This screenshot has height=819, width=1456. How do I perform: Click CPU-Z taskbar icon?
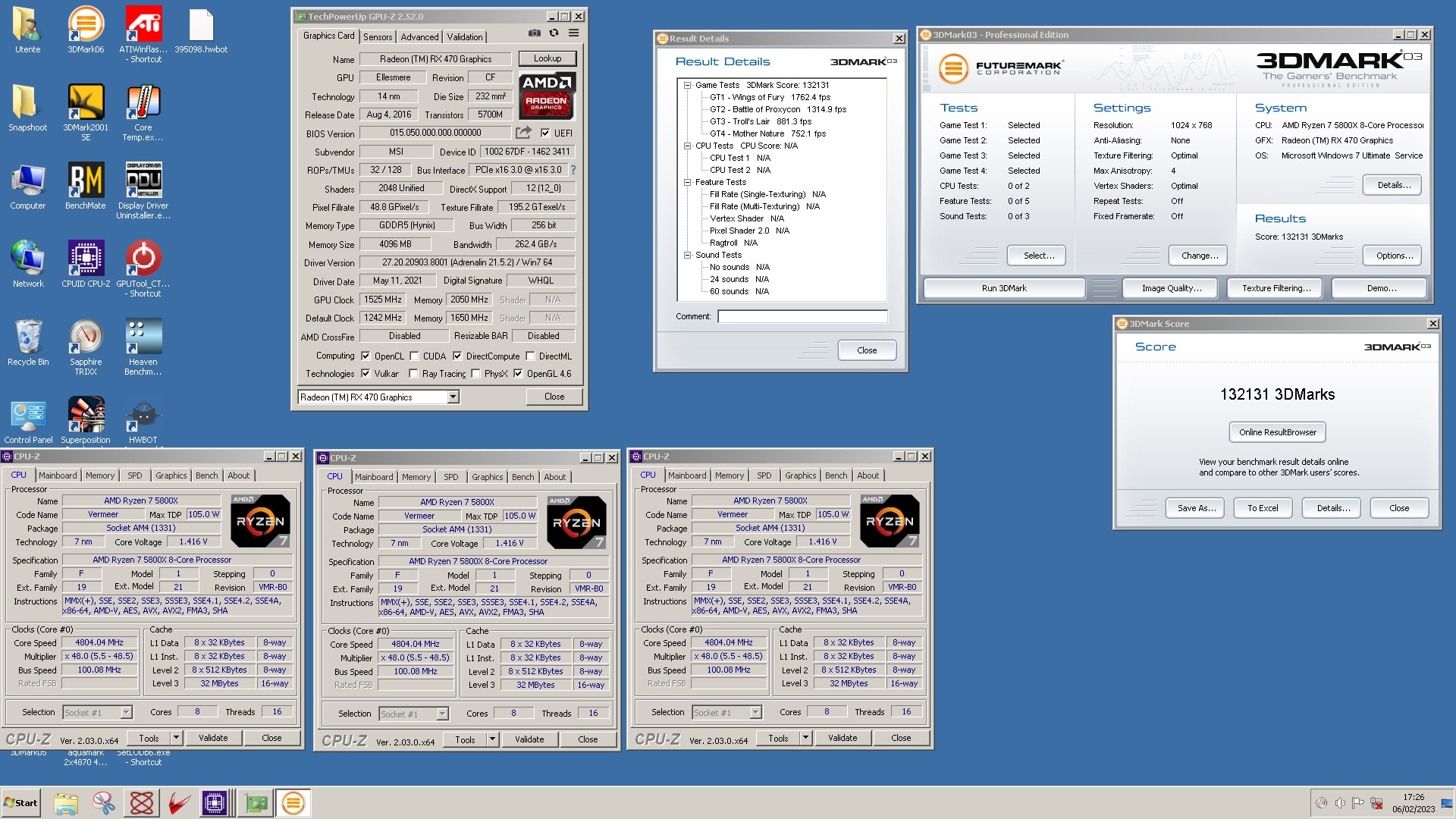215,803
